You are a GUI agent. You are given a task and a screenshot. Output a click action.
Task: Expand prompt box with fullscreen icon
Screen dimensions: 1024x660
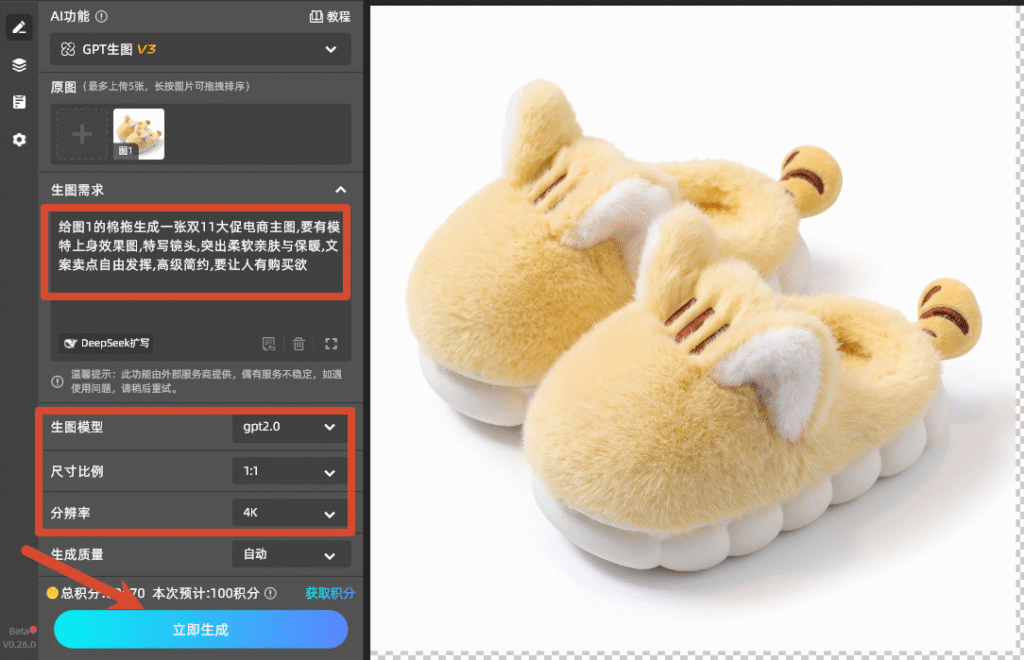pyautogui.click(x=331, y=343)
